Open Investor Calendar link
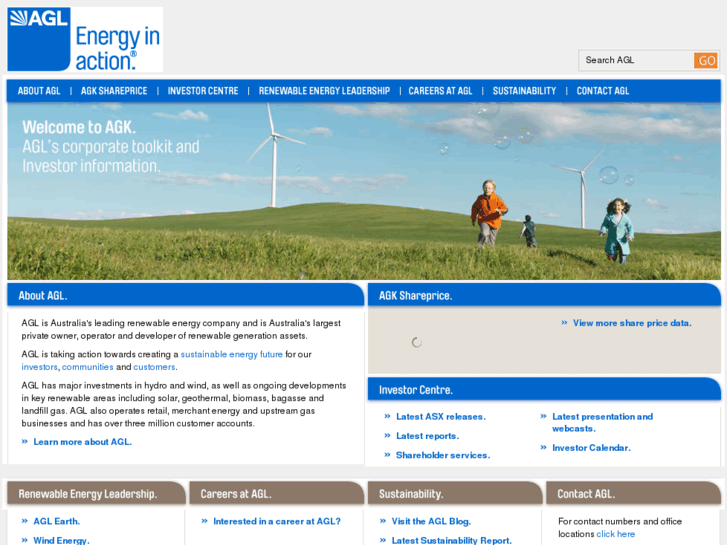The width and height of the screenshot is (727, 545). pyautogui.click(x=591, y=448)
